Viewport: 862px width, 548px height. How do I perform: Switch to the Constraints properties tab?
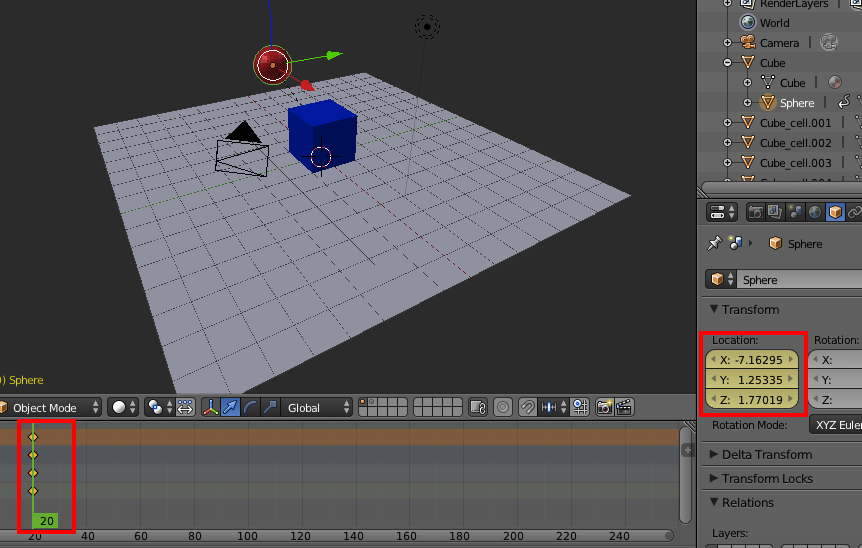coord(854,212)
